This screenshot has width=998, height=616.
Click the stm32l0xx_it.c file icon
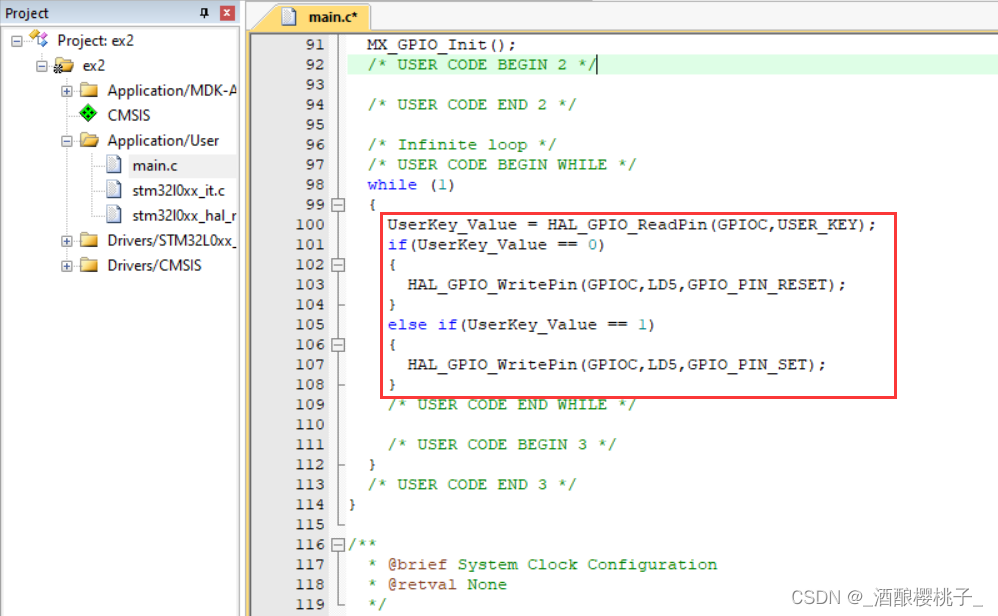pos(114,189)
